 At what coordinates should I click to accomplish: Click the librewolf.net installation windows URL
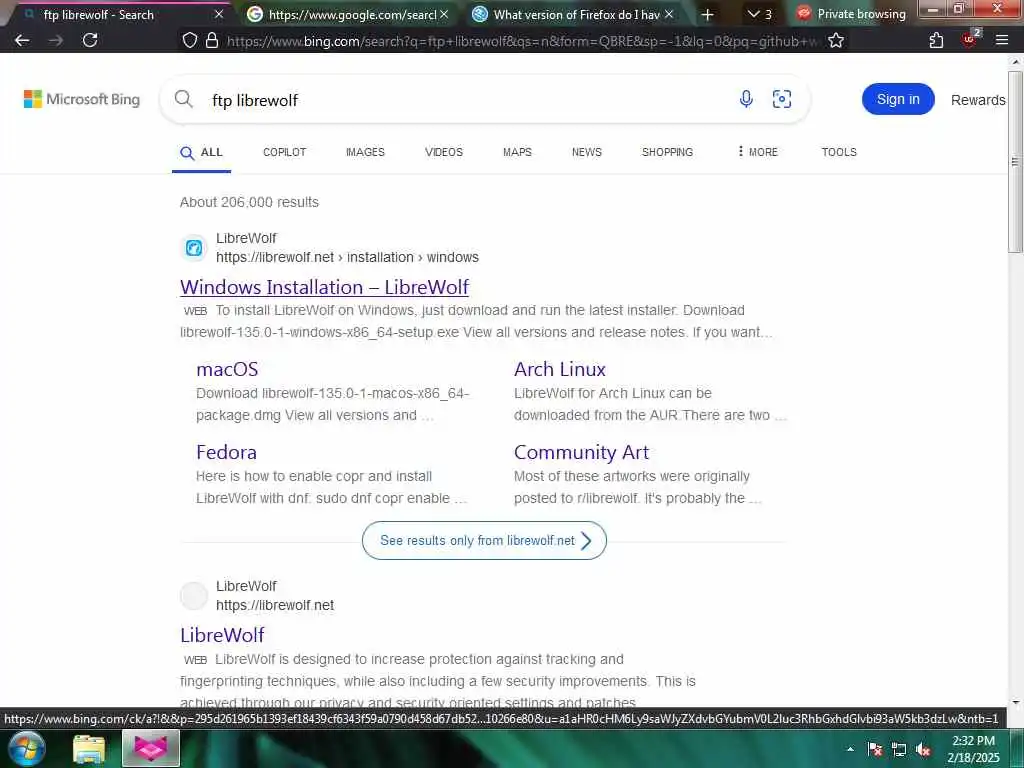[x=347, y=257]
